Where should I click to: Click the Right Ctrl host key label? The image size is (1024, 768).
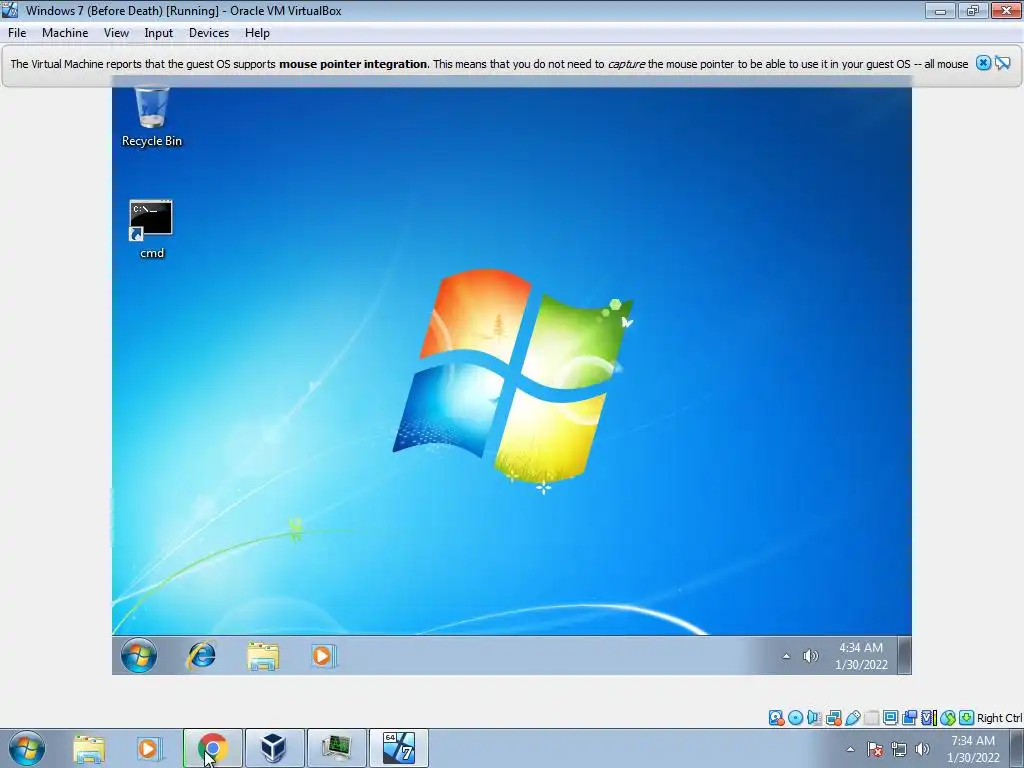pyautogui.click(x=1000, y=718)
